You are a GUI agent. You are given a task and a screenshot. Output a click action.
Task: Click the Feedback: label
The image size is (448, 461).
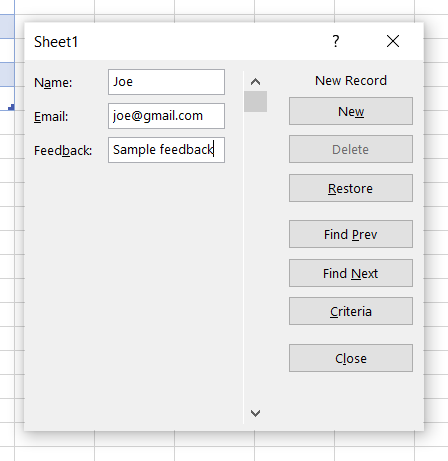pyautogui.click(x=63, y=151)
